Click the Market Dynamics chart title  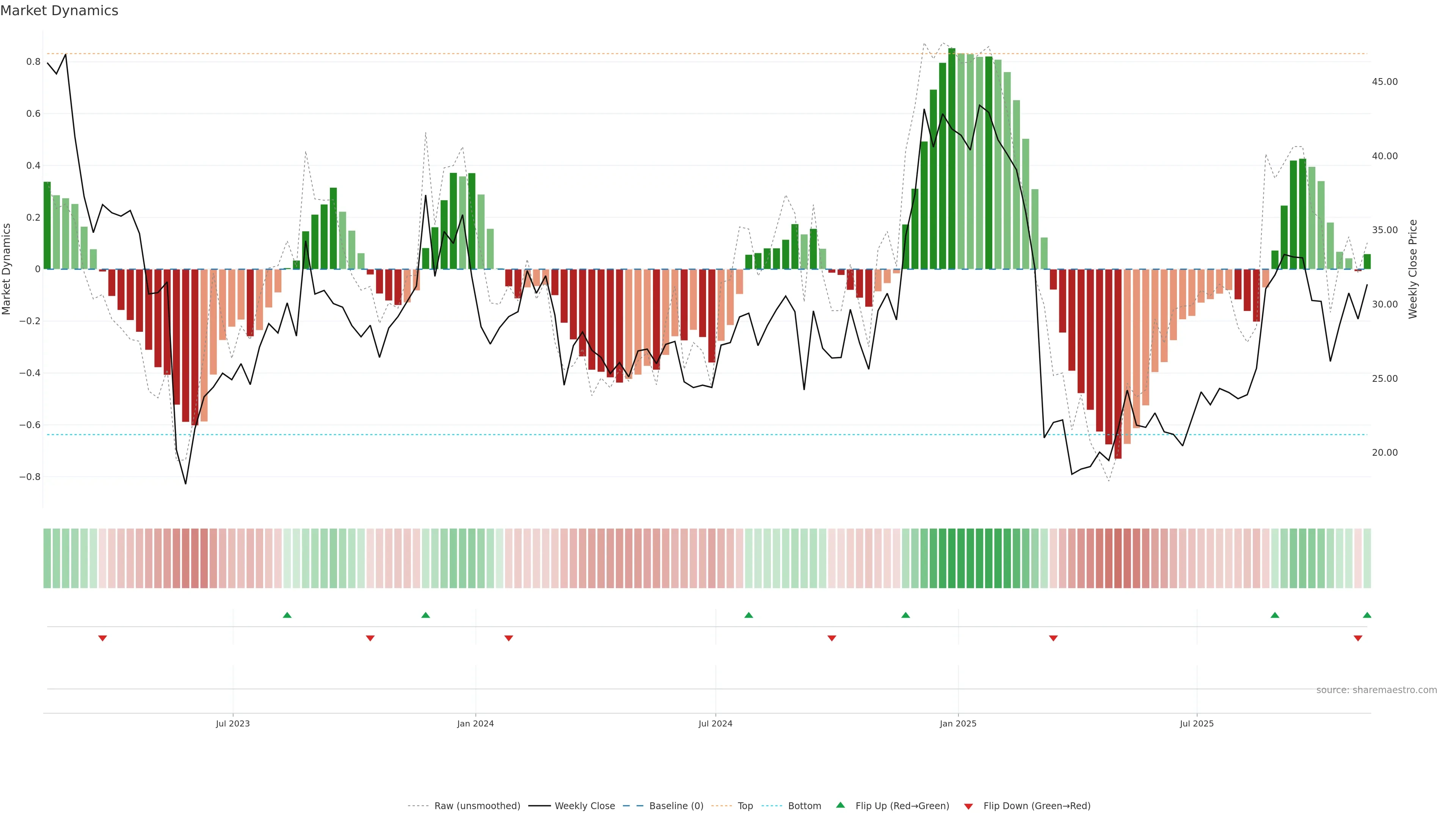coord(60,11)
